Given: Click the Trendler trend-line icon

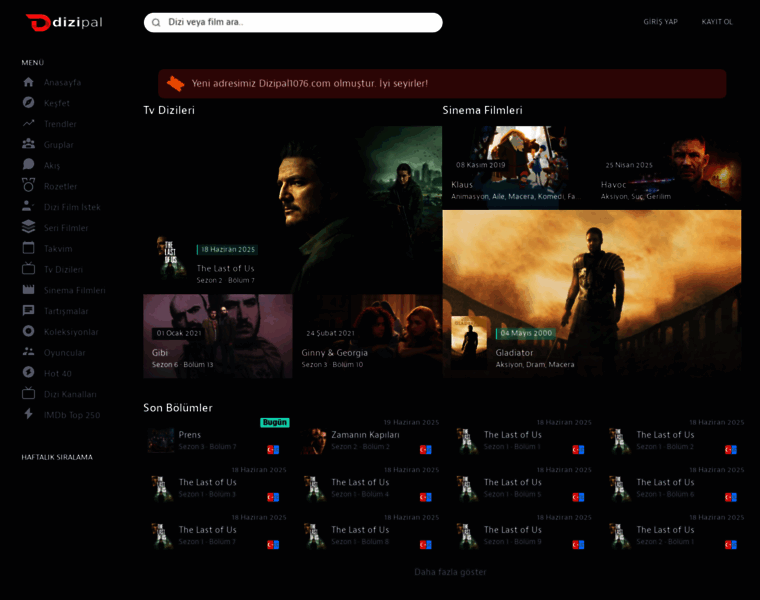Looking at the screenshot, I should 29,124.
